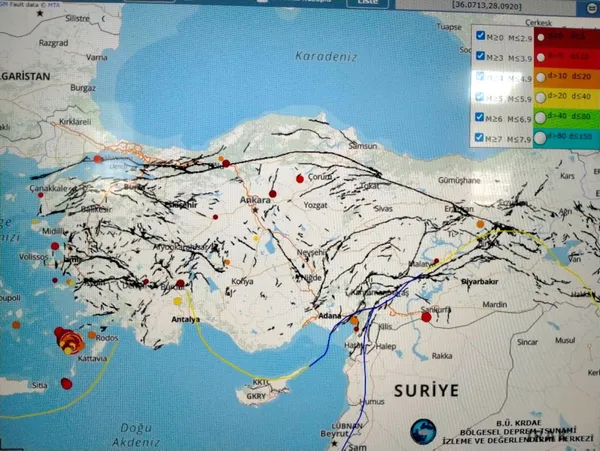
Task: Select the d>40 d≤80 depth radio button
Action: click(540, 118)
